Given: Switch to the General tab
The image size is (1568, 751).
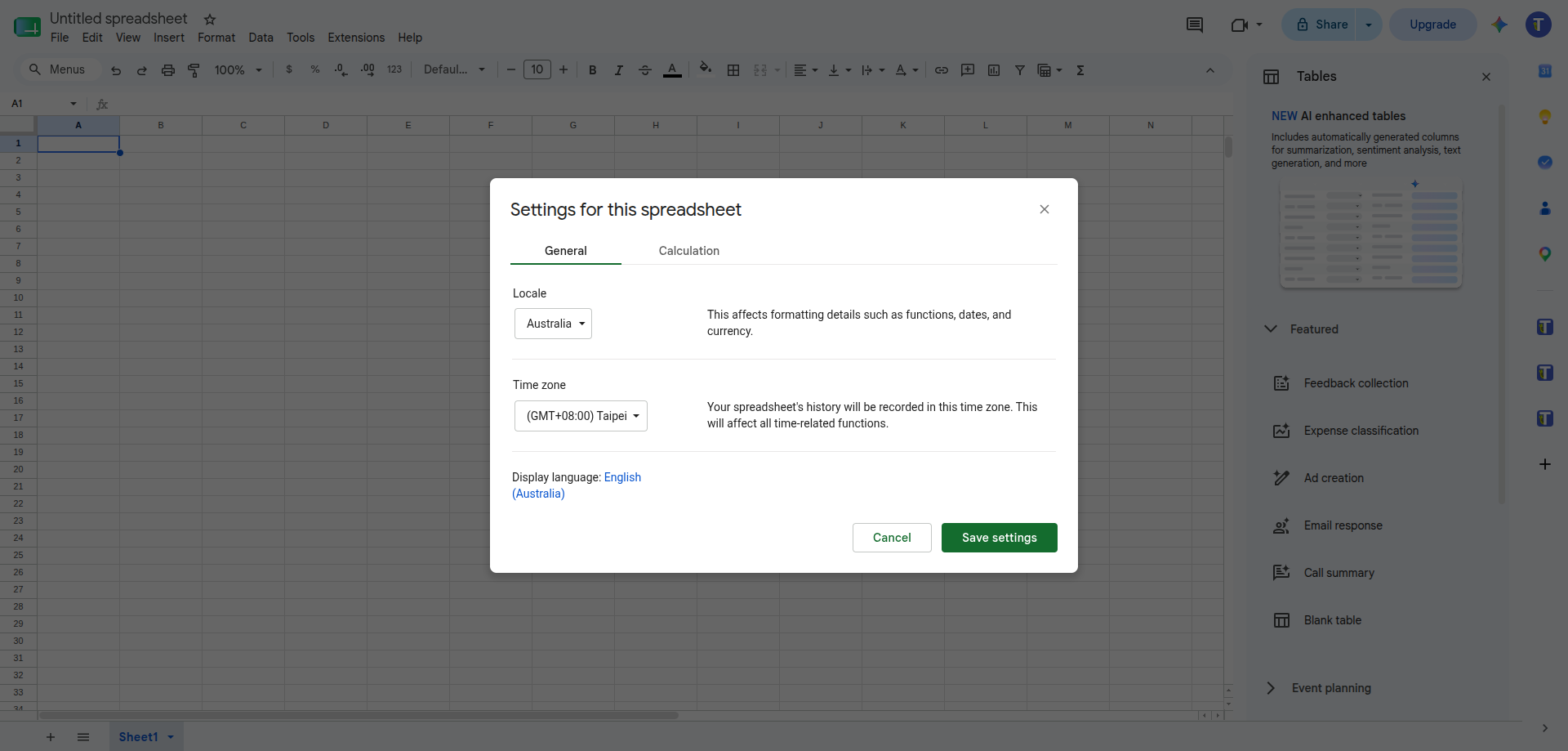Looking at the screenshot, I should click(566, 251).
